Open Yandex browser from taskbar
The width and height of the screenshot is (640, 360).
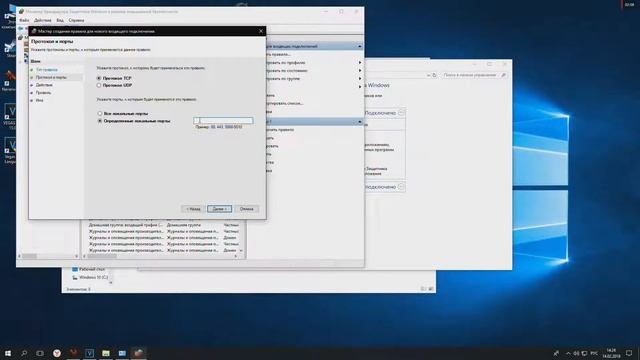[x=57, y=353]
